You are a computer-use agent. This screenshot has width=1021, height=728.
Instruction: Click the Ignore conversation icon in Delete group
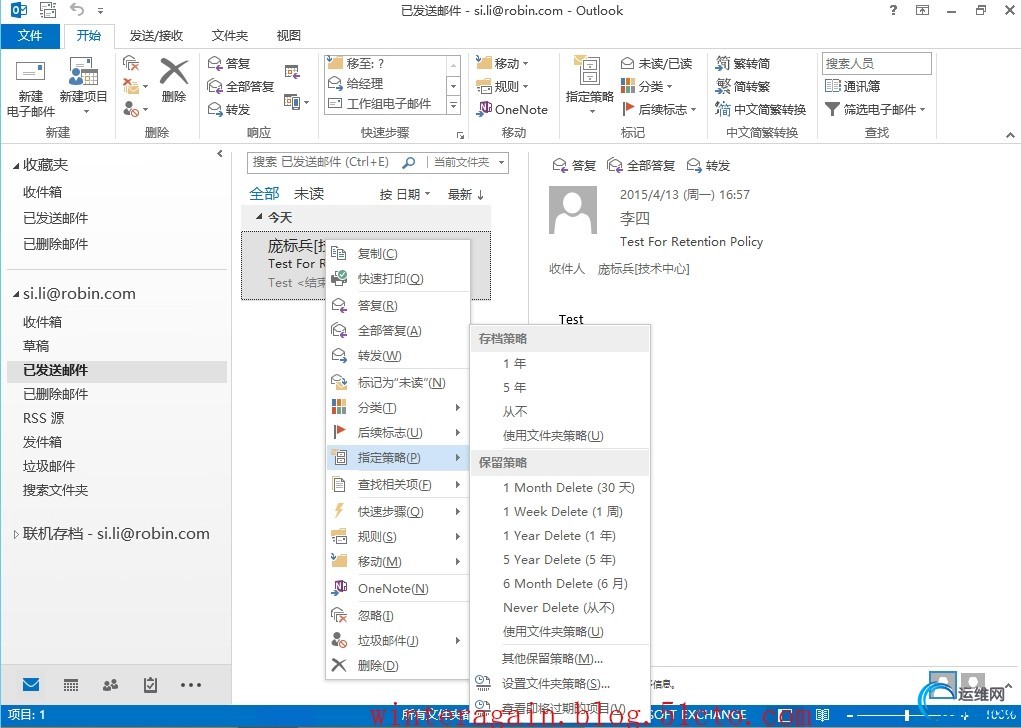[x=131, y=63]
